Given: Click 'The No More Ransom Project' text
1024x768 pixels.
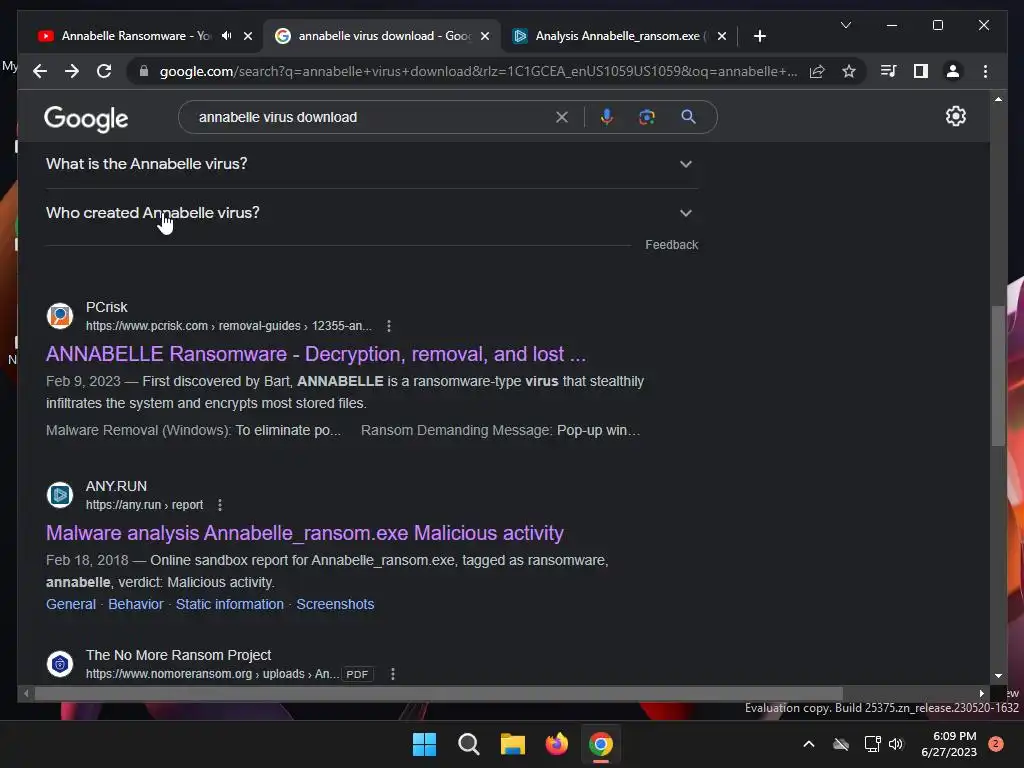Looking at the screenshot, I should tap(178, 655).
